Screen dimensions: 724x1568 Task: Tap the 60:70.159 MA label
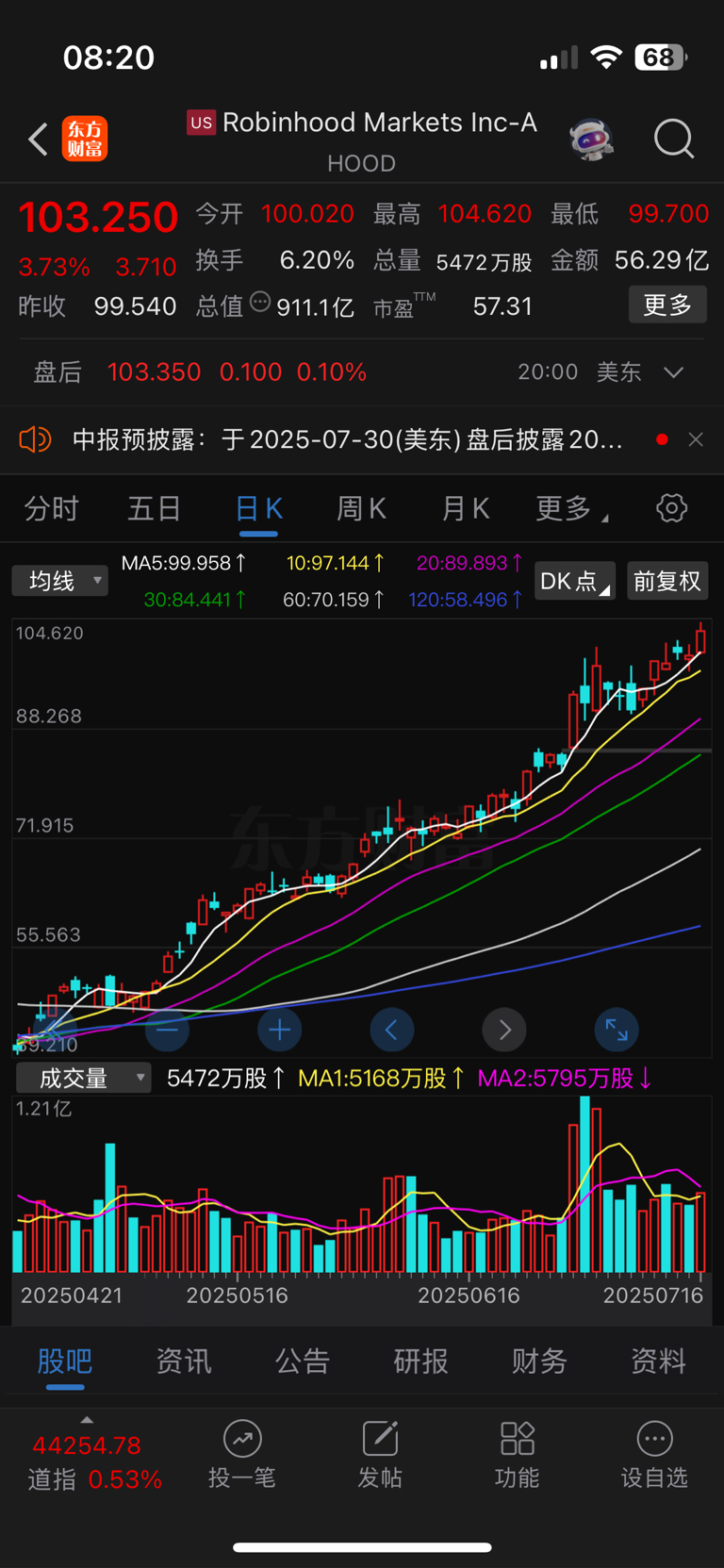(x=334, y=599)
